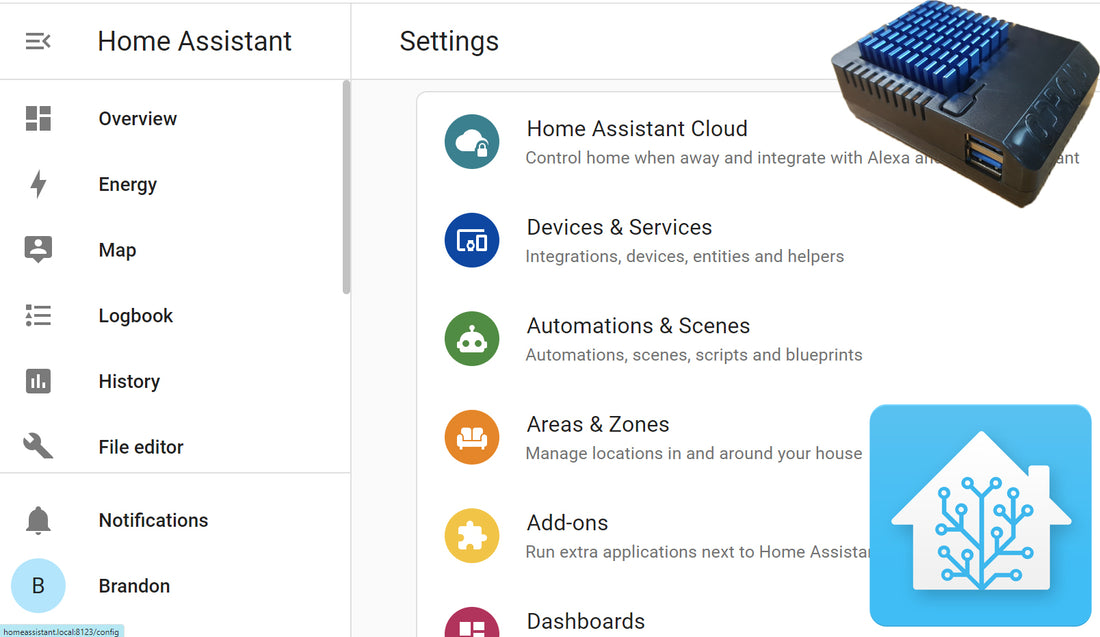This screenshot has width=1100, height=637.
Task: Click the Brandon avatar circle
Action: pyautogui.click(x=38, y=586)
